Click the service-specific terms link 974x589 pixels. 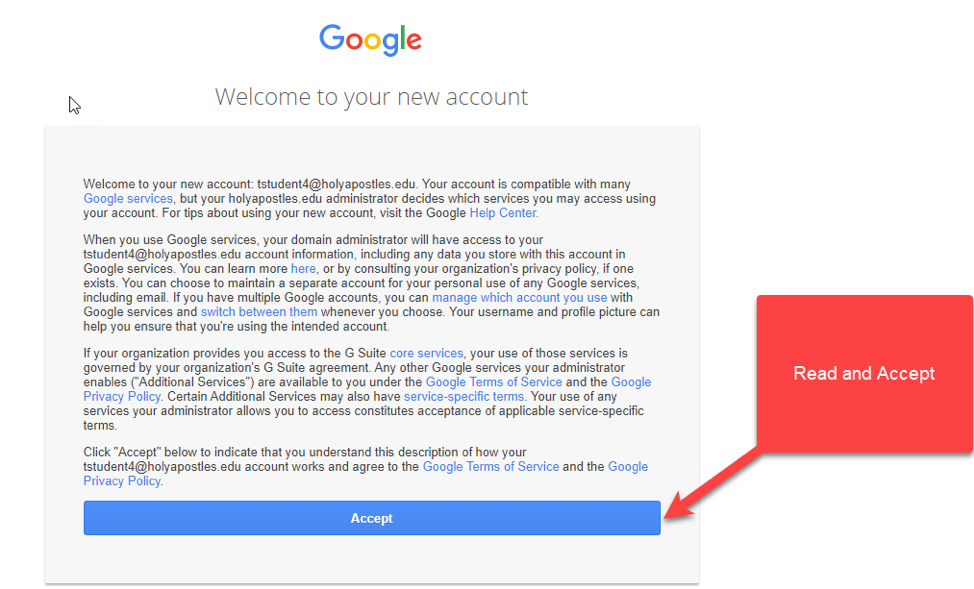[x=464, y=396]
